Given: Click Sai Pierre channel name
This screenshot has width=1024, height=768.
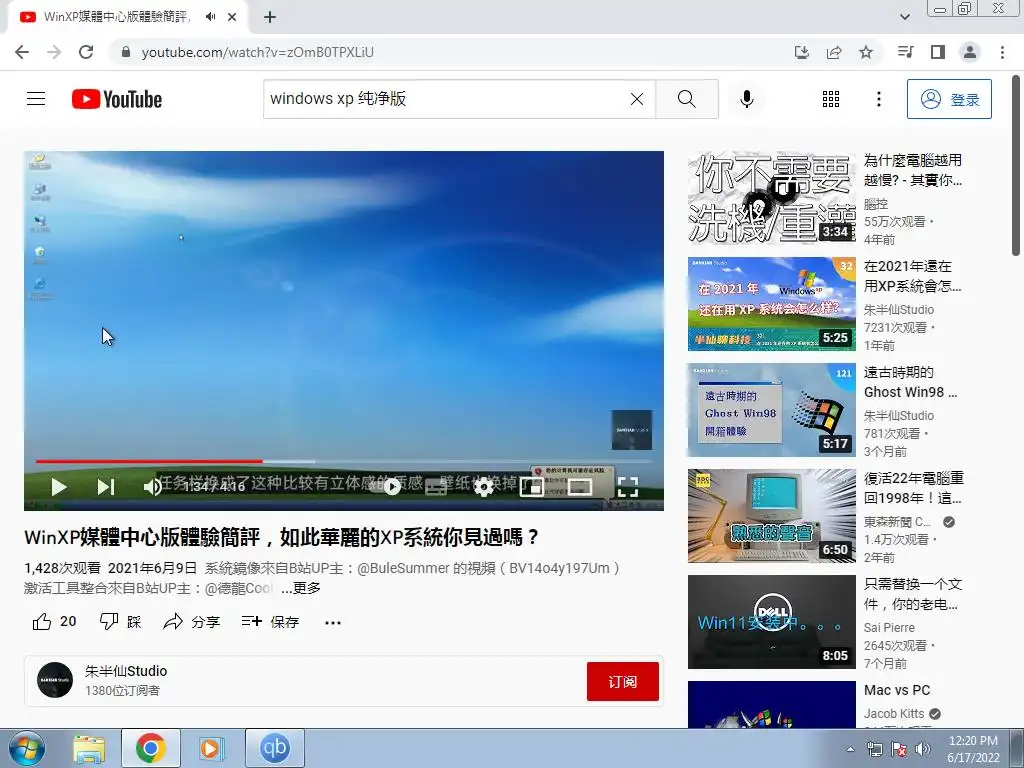Looking at the screenshot, I should (889, 628).
